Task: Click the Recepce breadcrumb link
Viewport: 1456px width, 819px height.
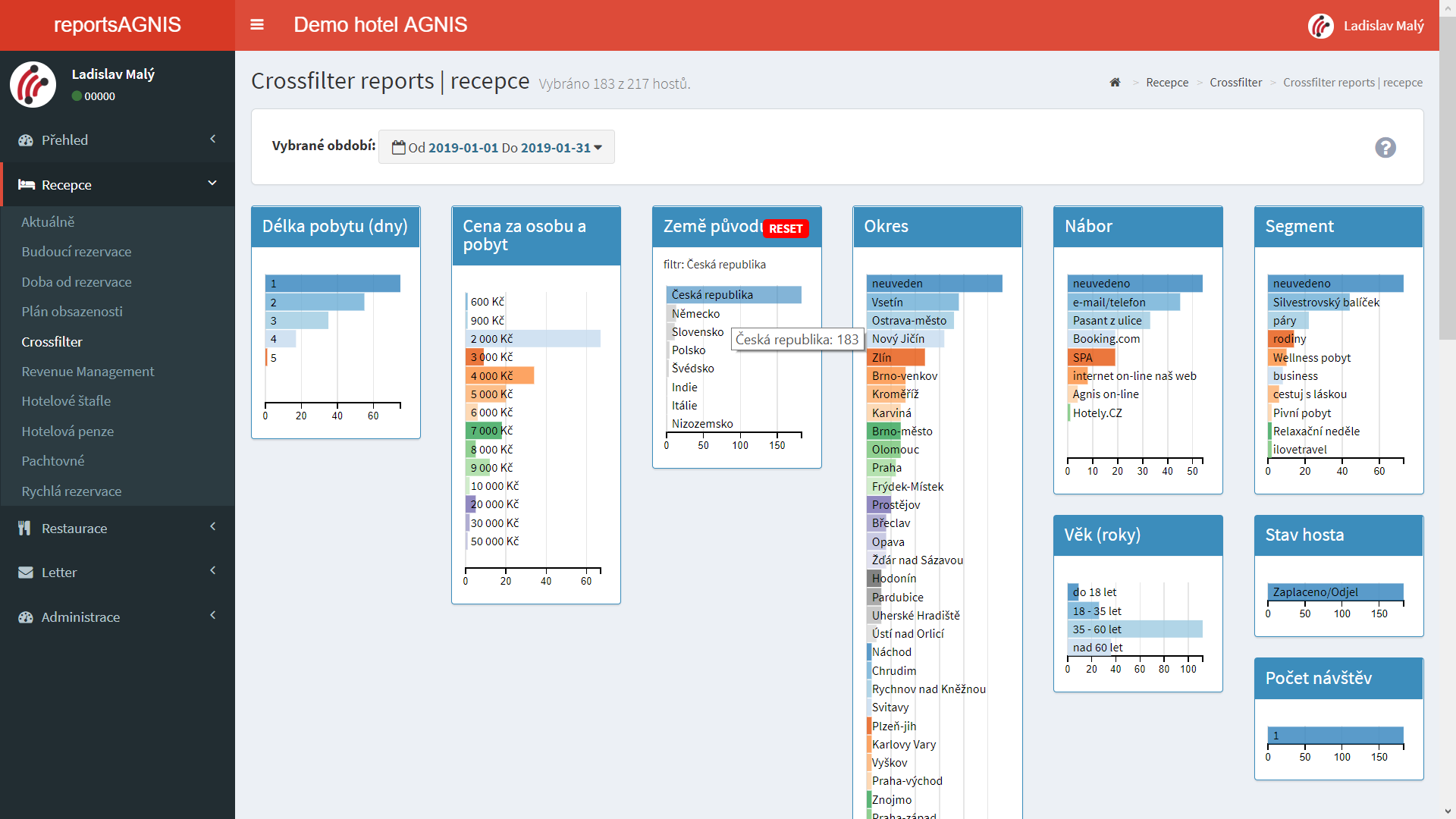Action: coord(1166,83)
